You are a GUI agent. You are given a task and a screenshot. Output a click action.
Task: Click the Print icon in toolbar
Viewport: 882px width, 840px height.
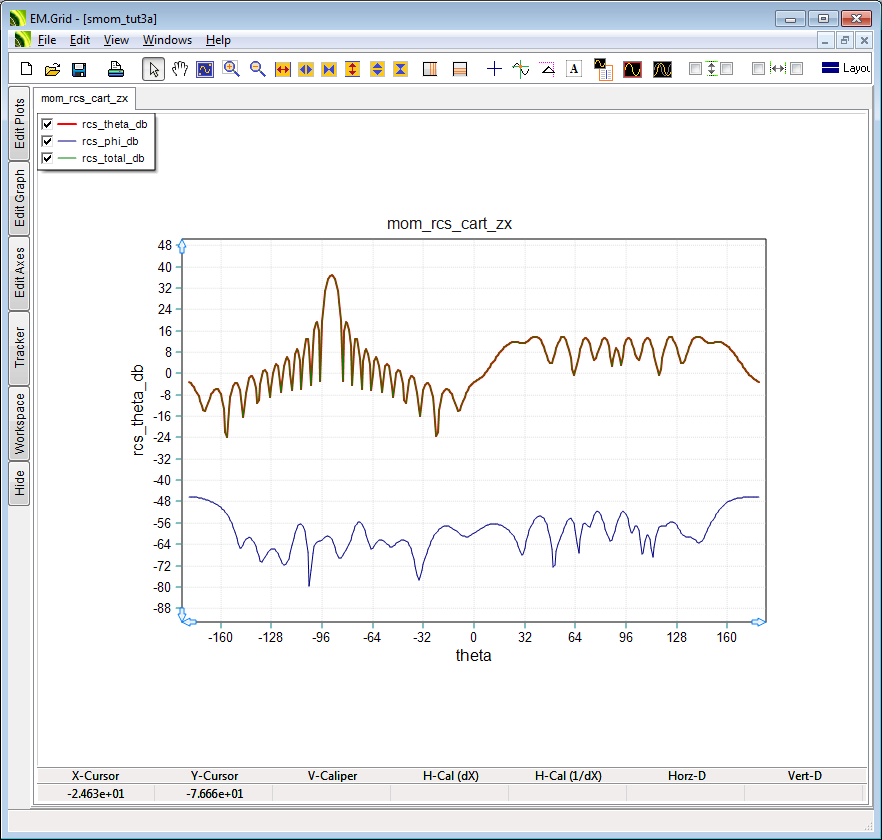coord(116,69)
